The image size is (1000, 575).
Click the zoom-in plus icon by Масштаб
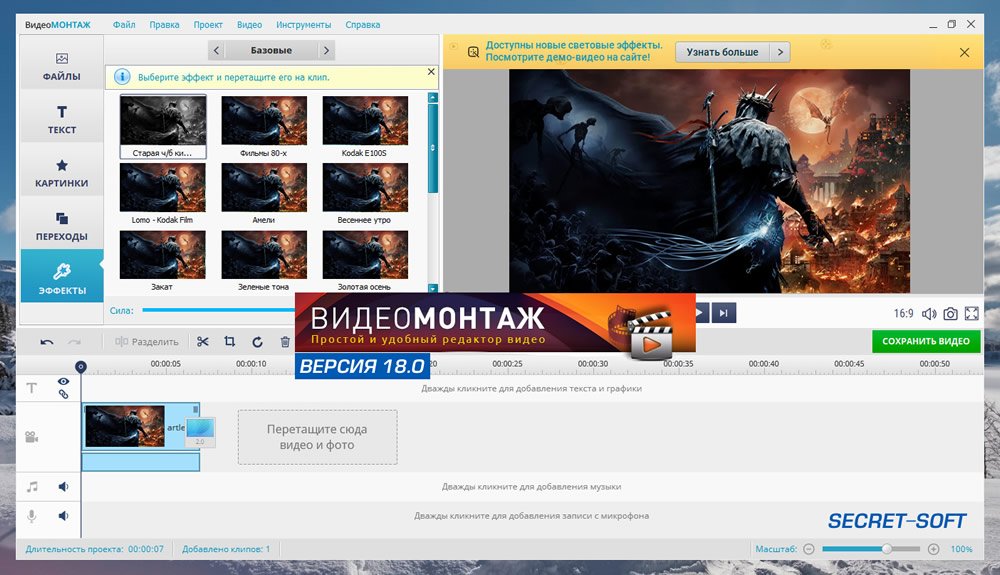pos(933,549)
